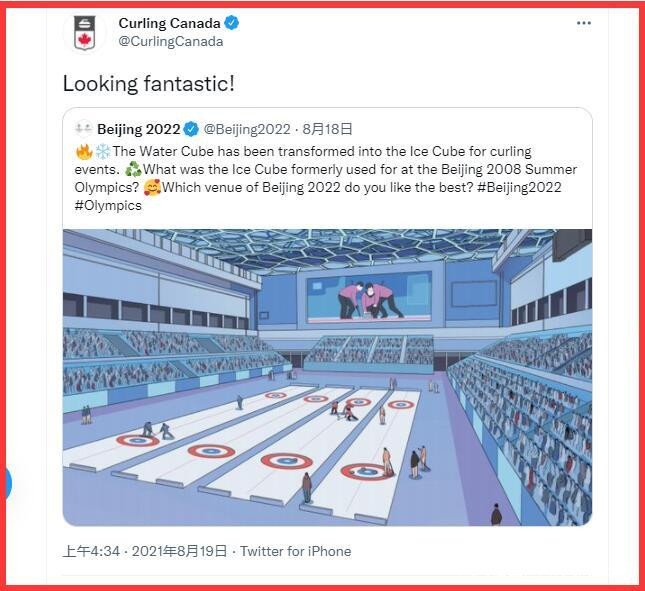
Task: Open the Curling Canada display name link
Action: tap(169, 23)
